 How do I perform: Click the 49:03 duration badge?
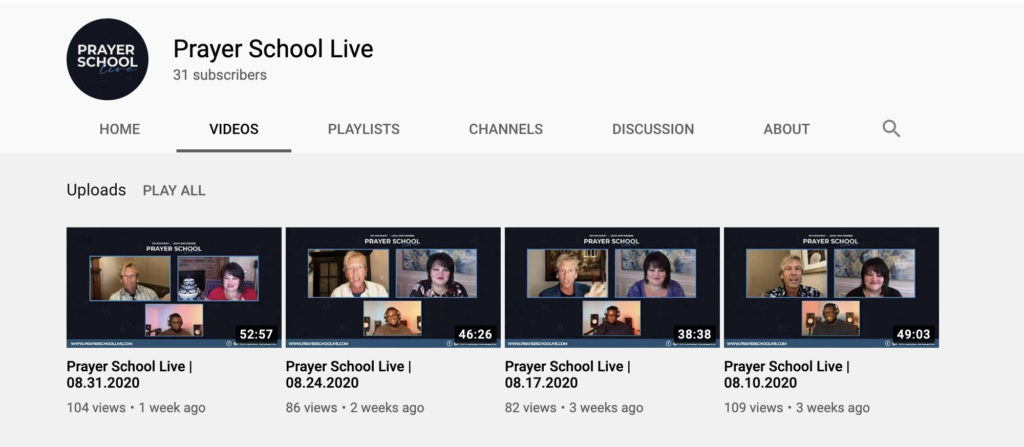point(914,335)
